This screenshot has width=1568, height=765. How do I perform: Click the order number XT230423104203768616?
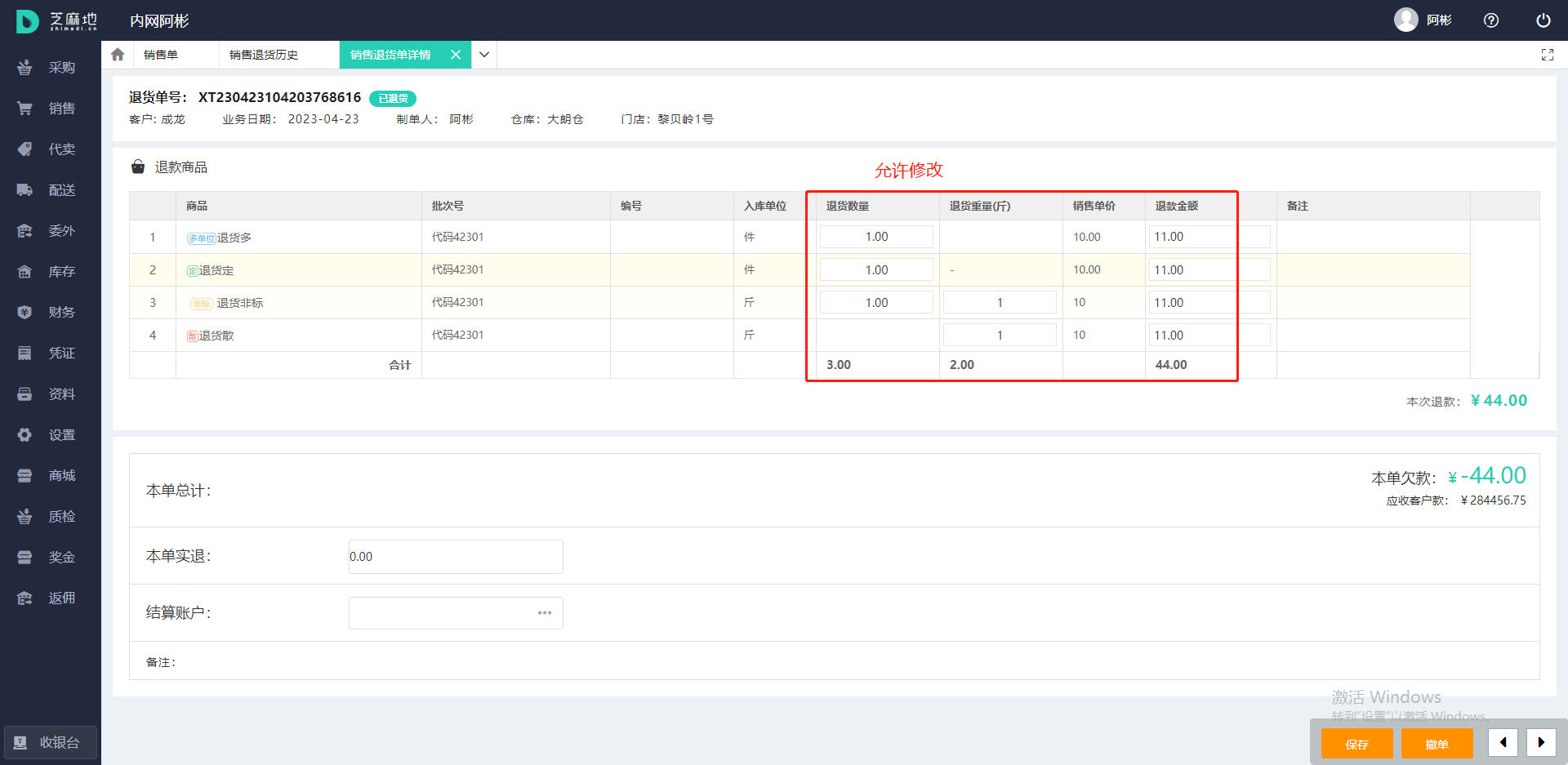pos(279,97)
